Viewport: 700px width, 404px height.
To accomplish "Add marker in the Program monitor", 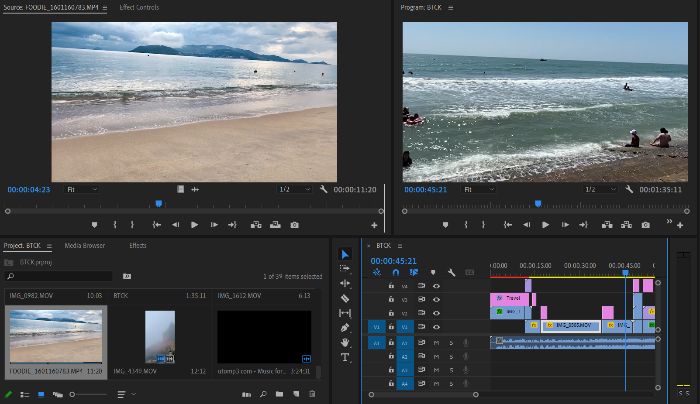I will 445,225.
